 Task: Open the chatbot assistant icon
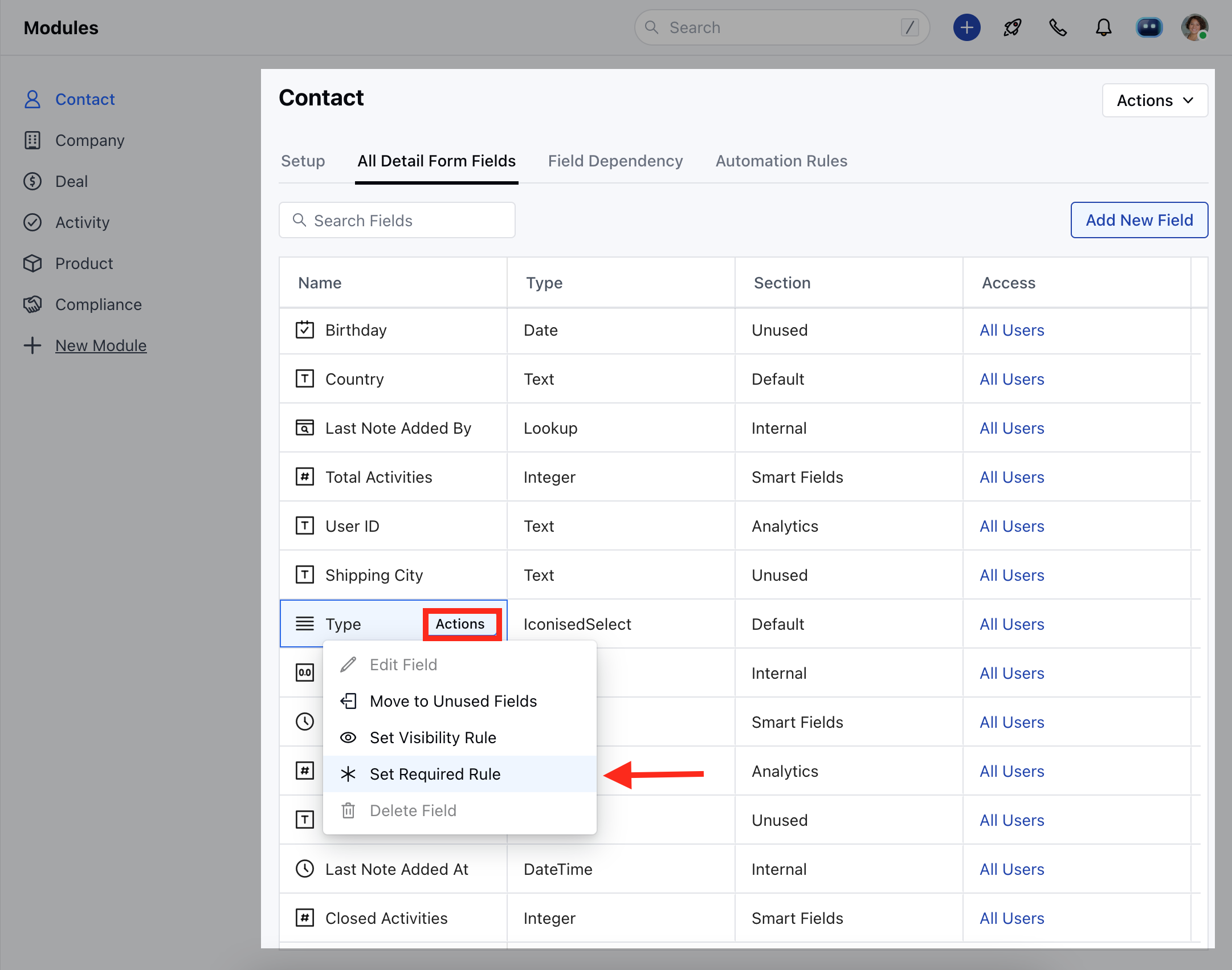1149,27
